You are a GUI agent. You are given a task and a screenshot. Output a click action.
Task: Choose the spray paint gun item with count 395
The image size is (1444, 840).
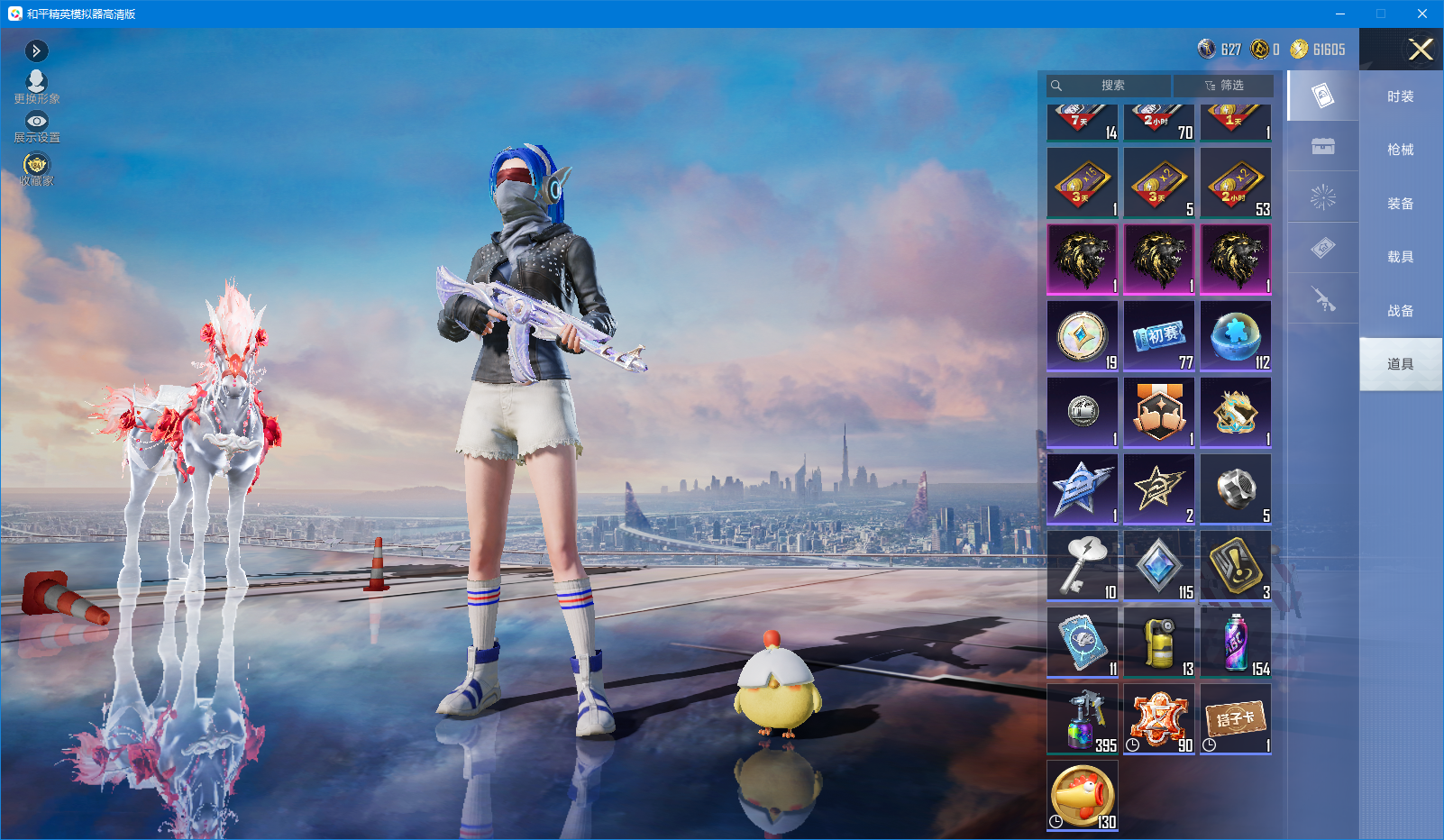point(1083,719)
